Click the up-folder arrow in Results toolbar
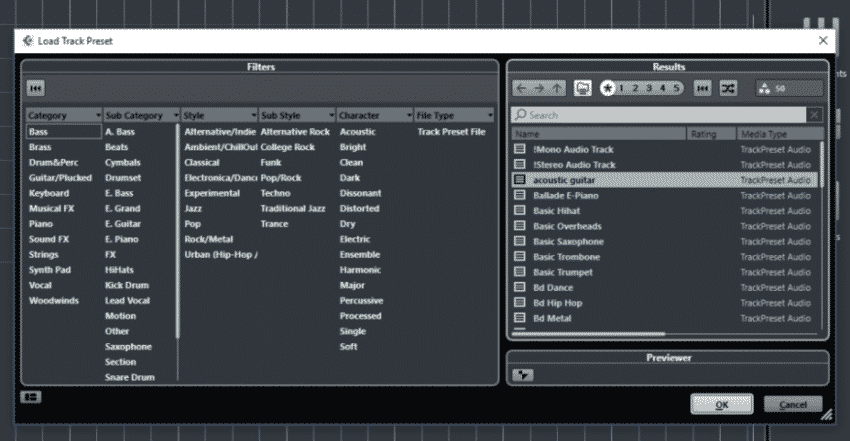The height and width of the screenshot is (441, 850). pos(558,89)
